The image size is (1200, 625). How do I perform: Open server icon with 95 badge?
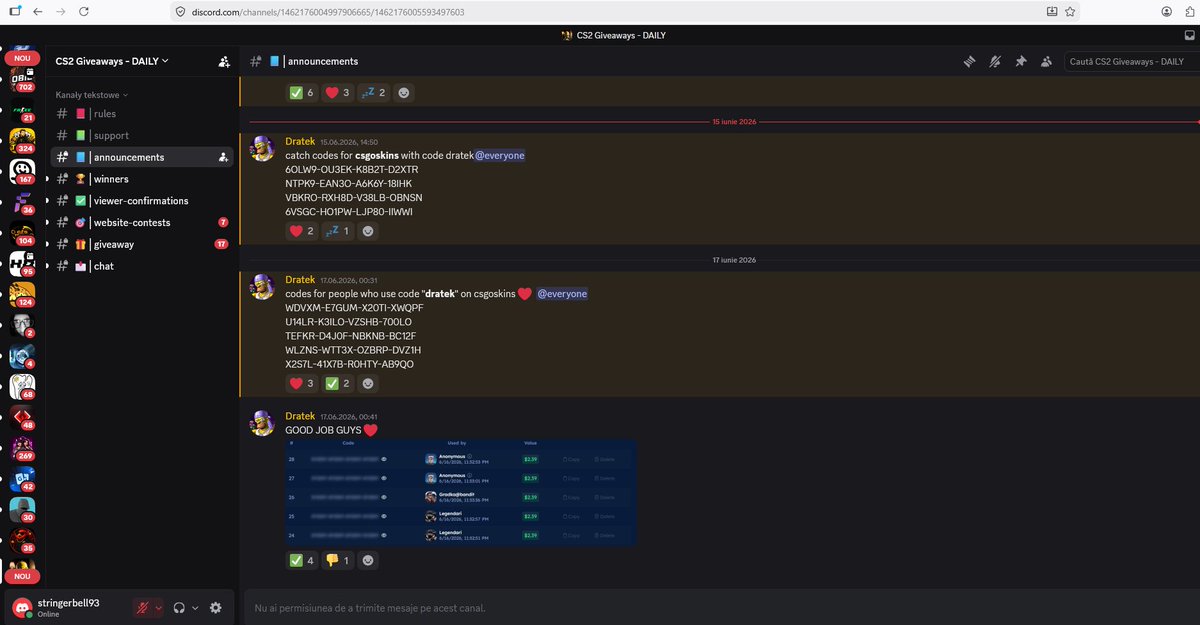(22, 264)
